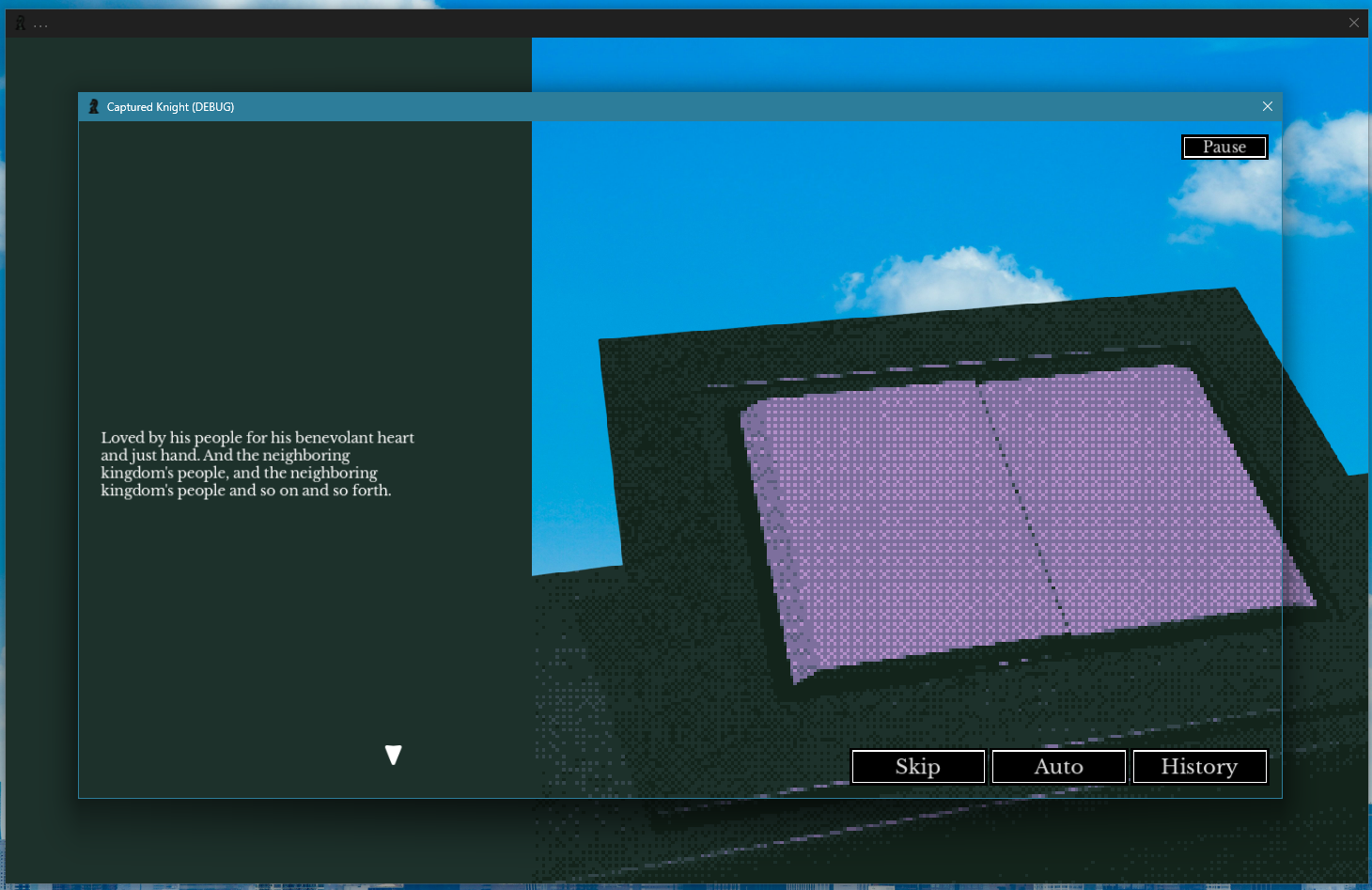Skip the current dialogue
The height and width of the screenshot is (890, 1372).
[x=918, y=767]
